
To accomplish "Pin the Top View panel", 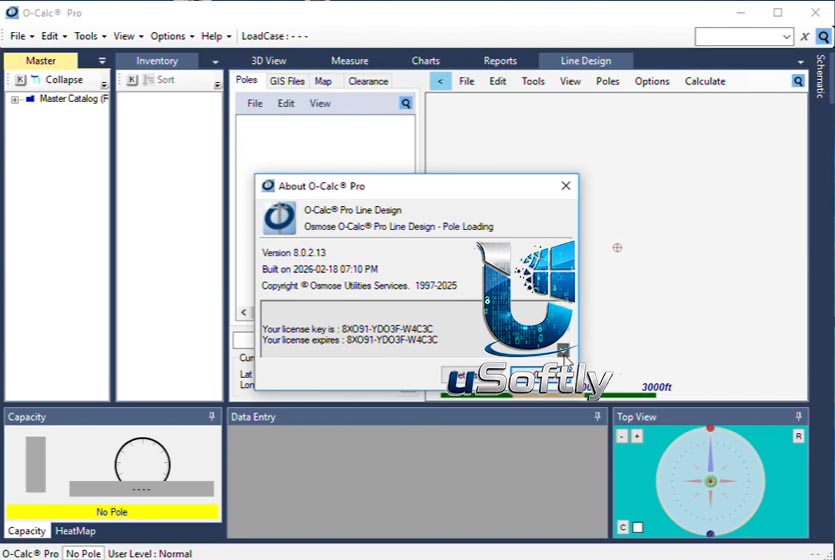I will tap(798, 416).
